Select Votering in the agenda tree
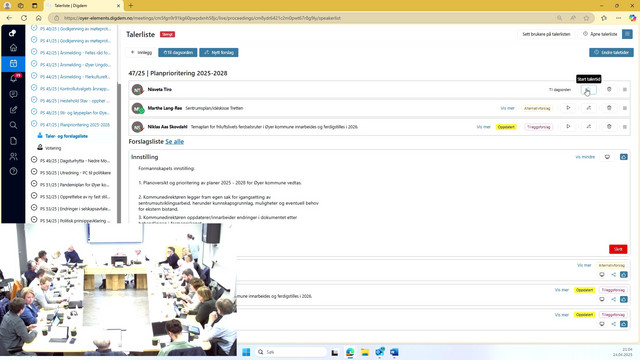Screen dimensions: 640x360 click(x=53, y=148)
